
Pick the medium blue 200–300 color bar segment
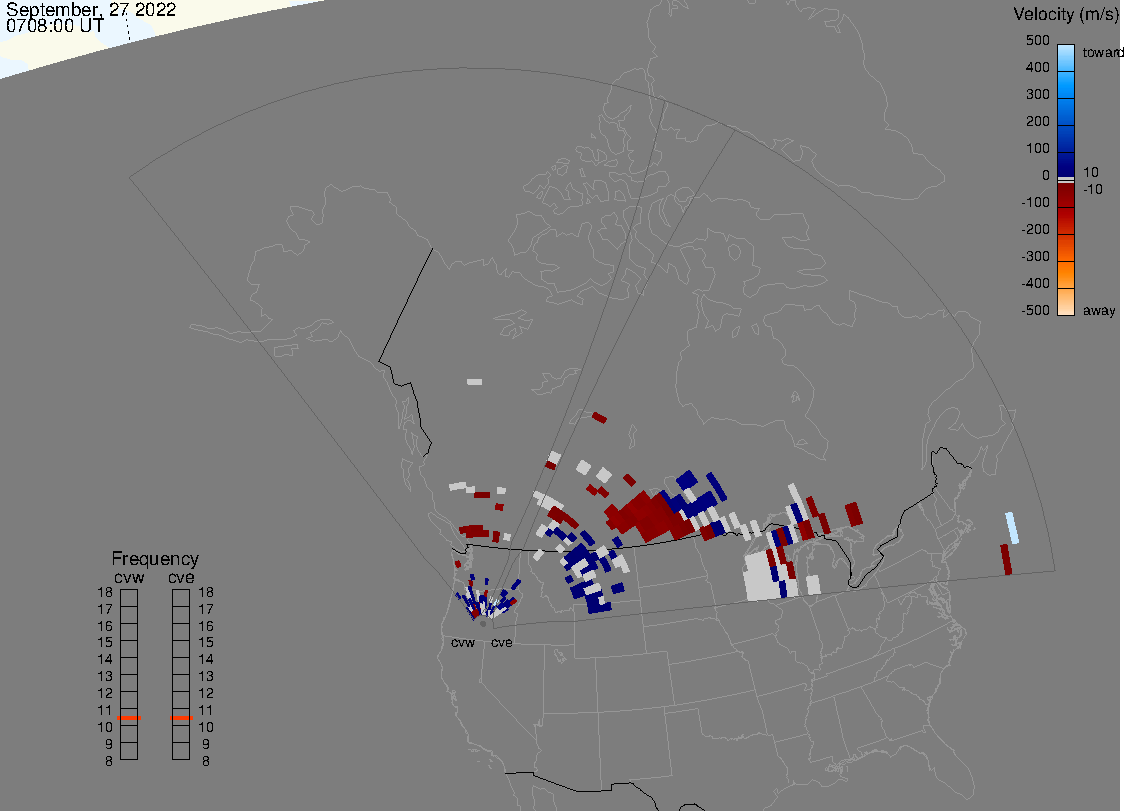click(1066, 112)
